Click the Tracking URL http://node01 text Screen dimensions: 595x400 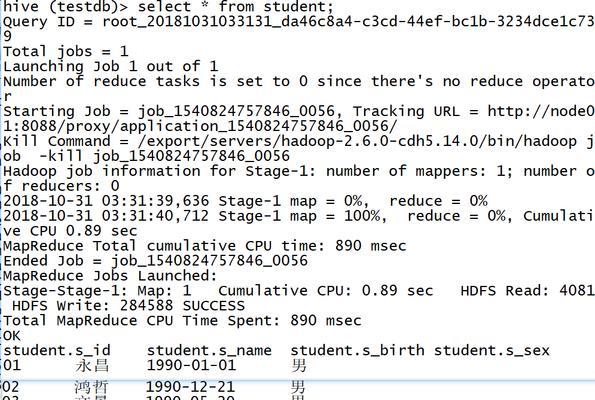[x=474, y=112]
